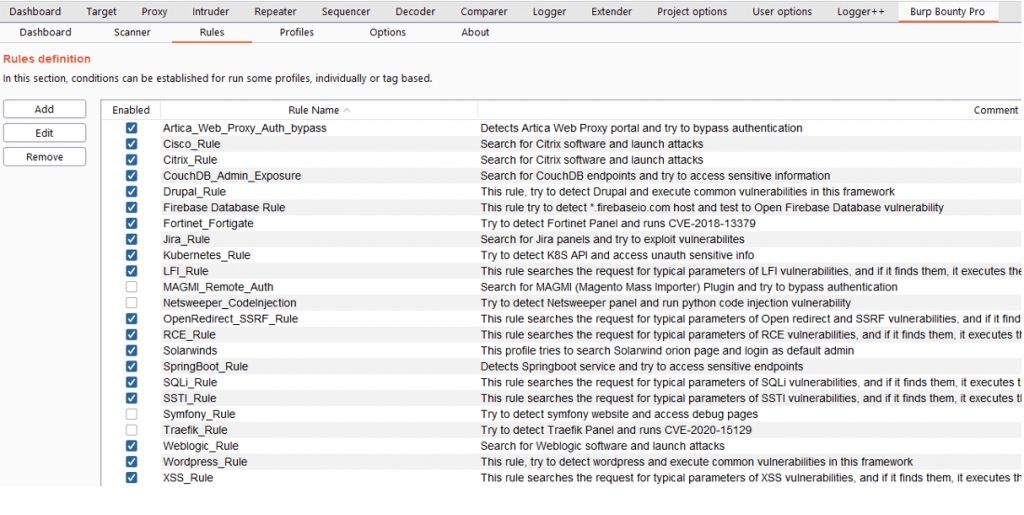This screenshot has width=1024, height=515.
Task: Click the Comment column header
Action: (995, 110)
